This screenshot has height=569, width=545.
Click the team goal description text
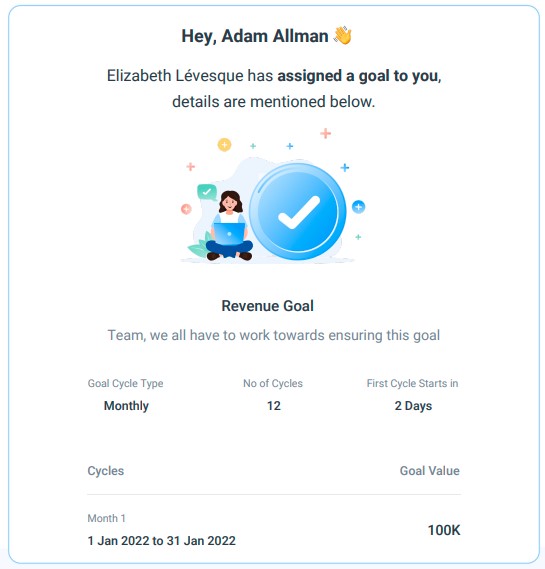[274, 335]
